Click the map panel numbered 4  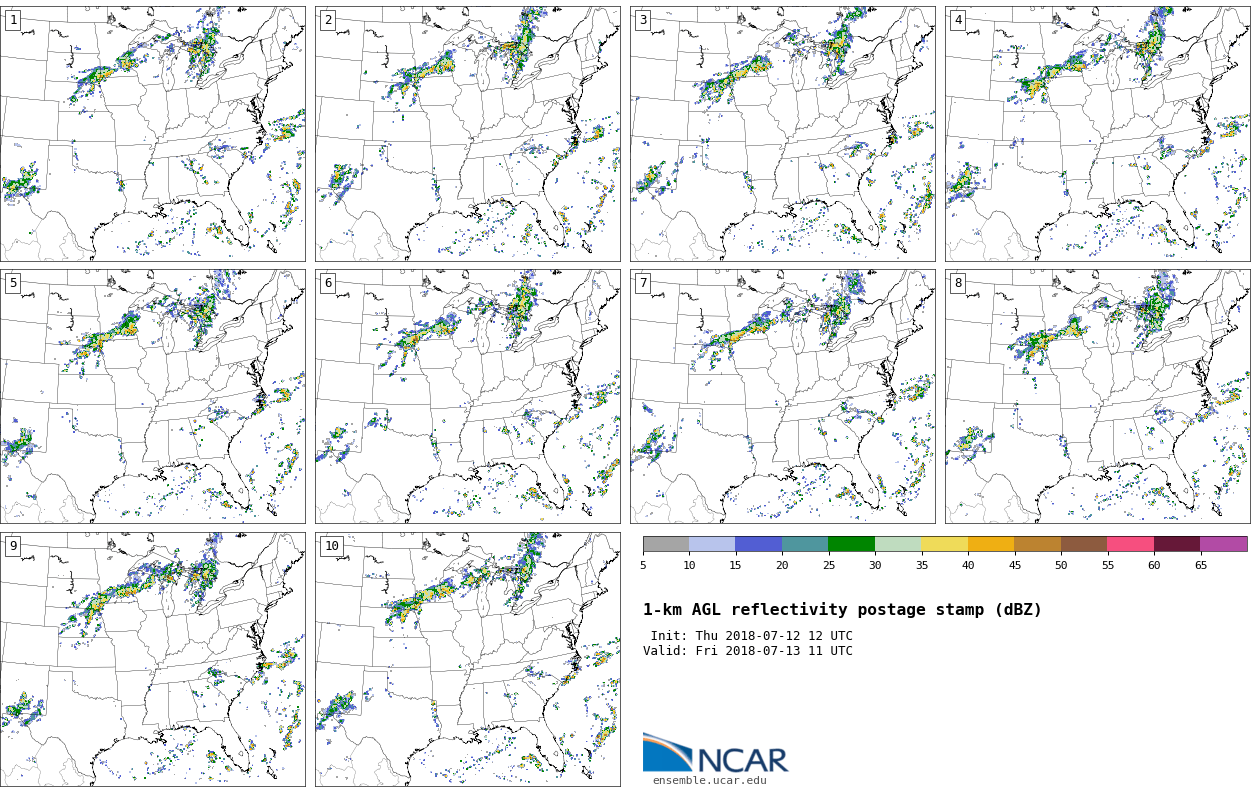1097,134
